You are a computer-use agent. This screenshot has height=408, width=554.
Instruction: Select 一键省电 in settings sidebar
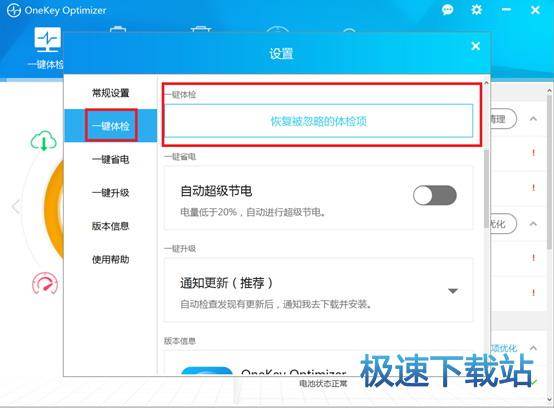click(x=111, y=159)
